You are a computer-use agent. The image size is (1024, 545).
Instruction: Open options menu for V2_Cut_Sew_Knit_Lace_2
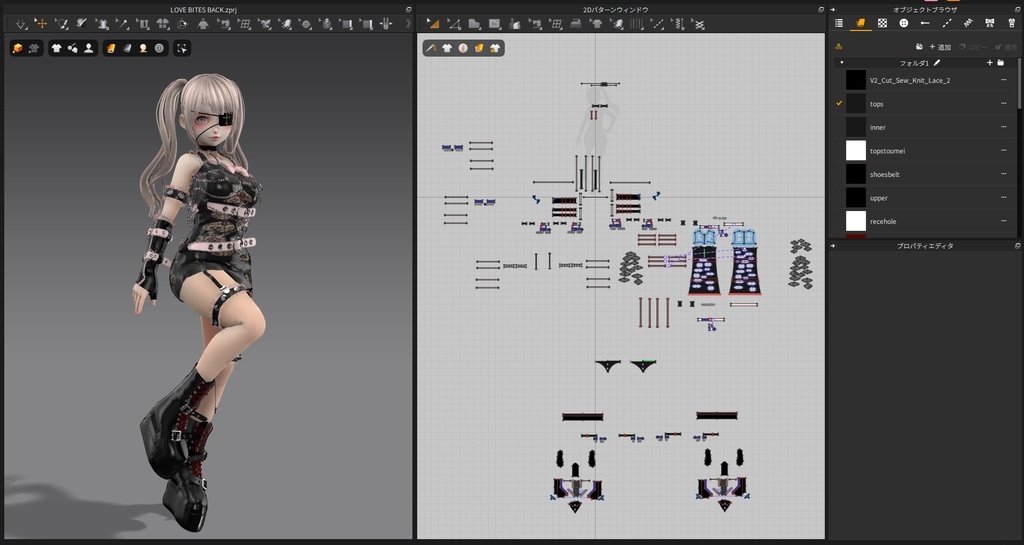point(1004,80)
